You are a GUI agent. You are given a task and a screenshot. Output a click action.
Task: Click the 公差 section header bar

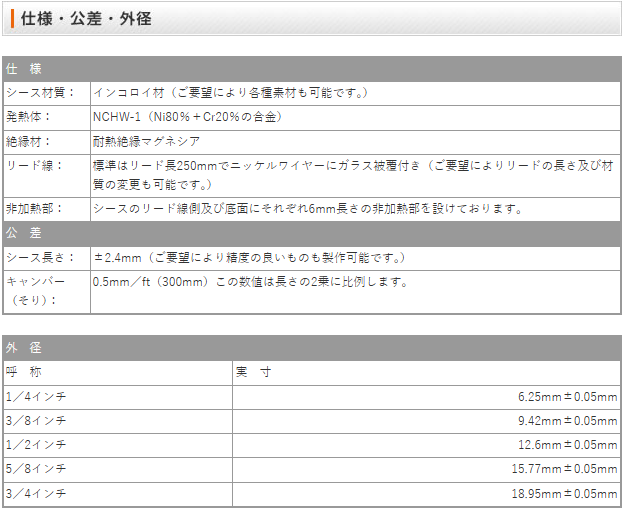coord(311,233)
